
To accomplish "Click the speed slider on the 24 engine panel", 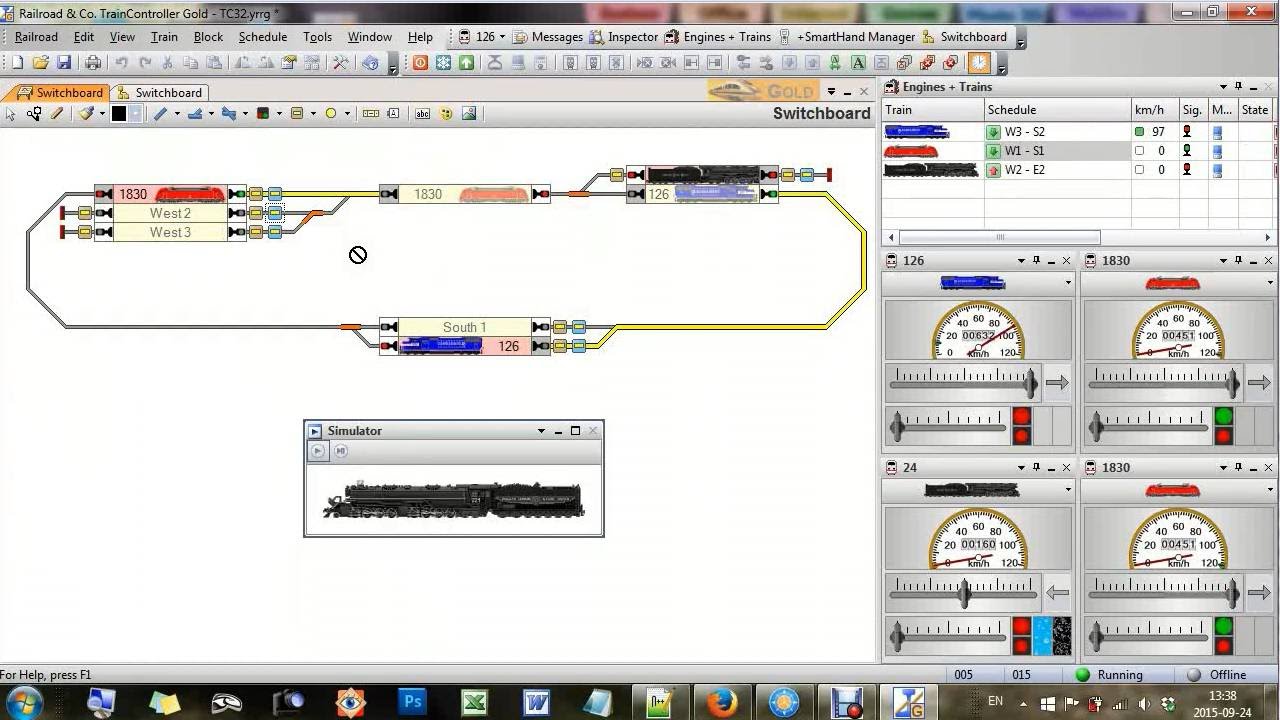I will coord(964,593).
